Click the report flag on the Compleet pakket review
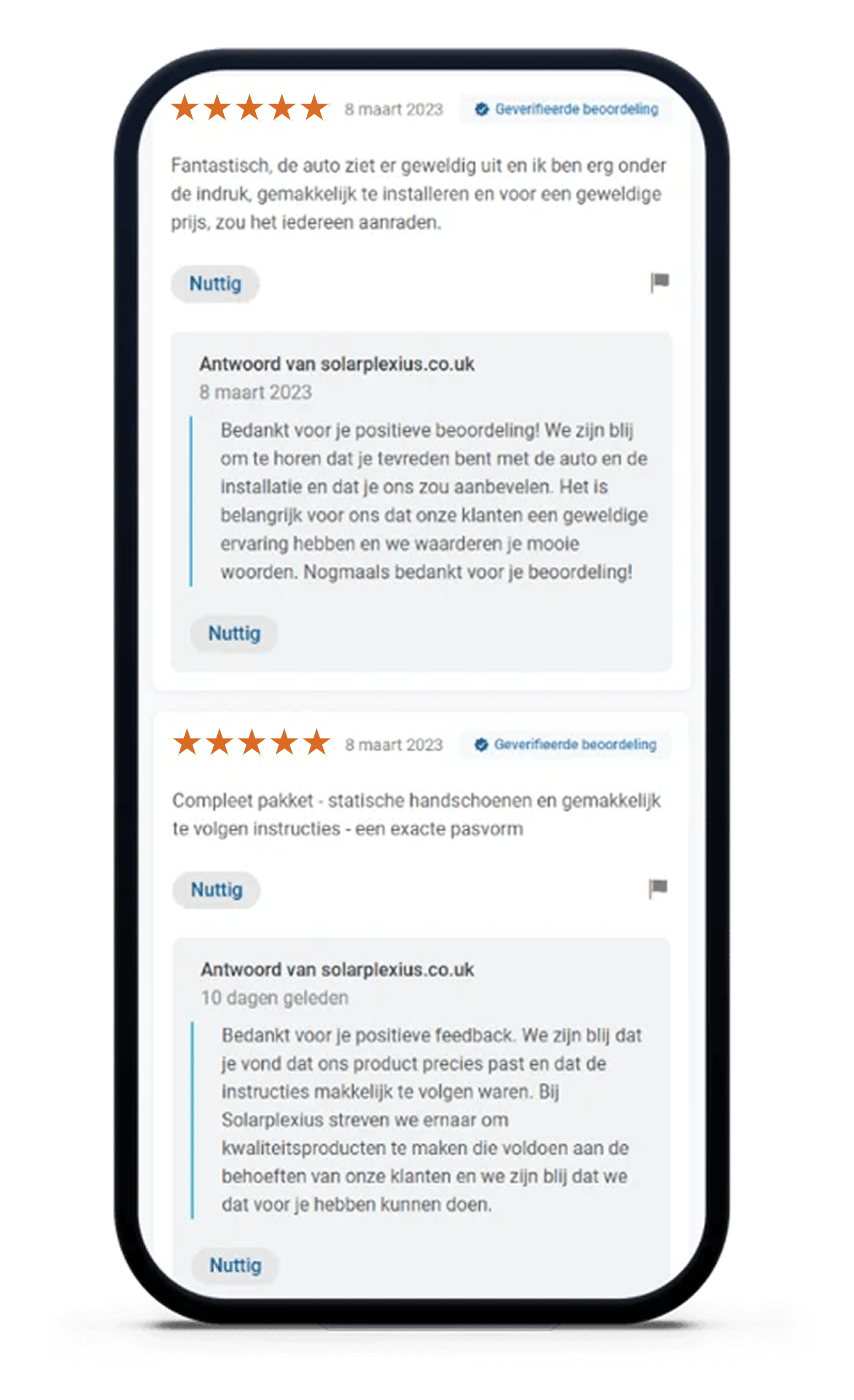This screenshot has height=1400, width=854. pos(658,889)
